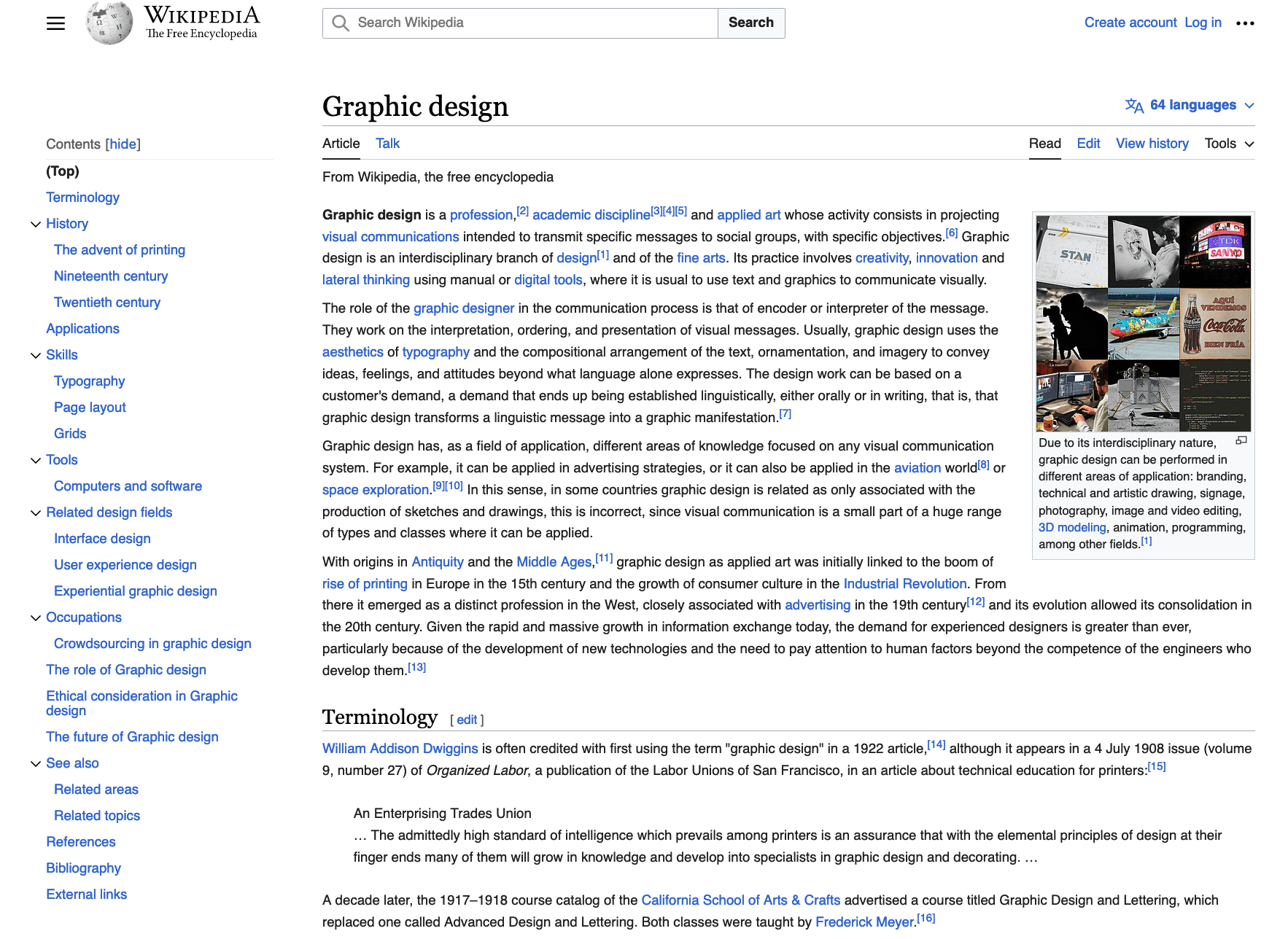Collapse the Tools section in contents sidebar
The height and width of the screenshot is (939, 1288).
point(36,460)
